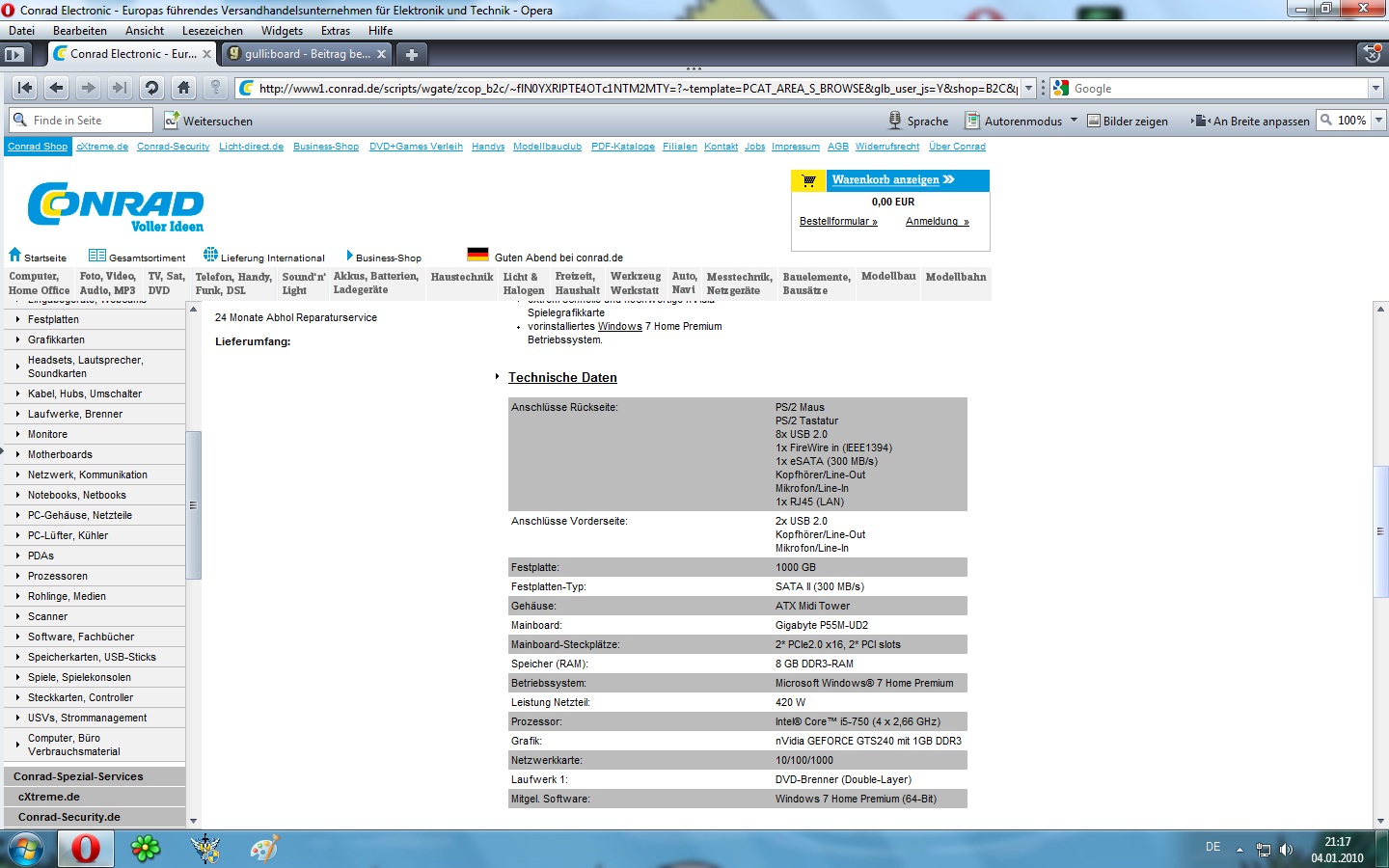The image size is (1389, 868).
Task: Toggle An Breite anpassen fit width
Action: [1250, 121]
